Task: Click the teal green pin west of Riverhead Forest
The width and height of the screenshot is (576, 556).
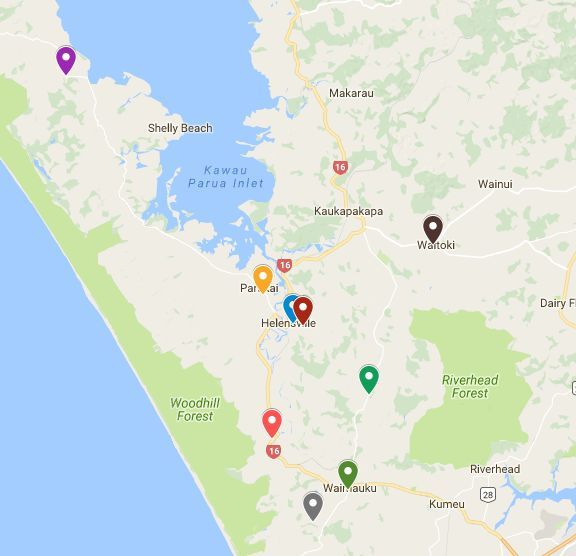Action: tap(369, 379)
